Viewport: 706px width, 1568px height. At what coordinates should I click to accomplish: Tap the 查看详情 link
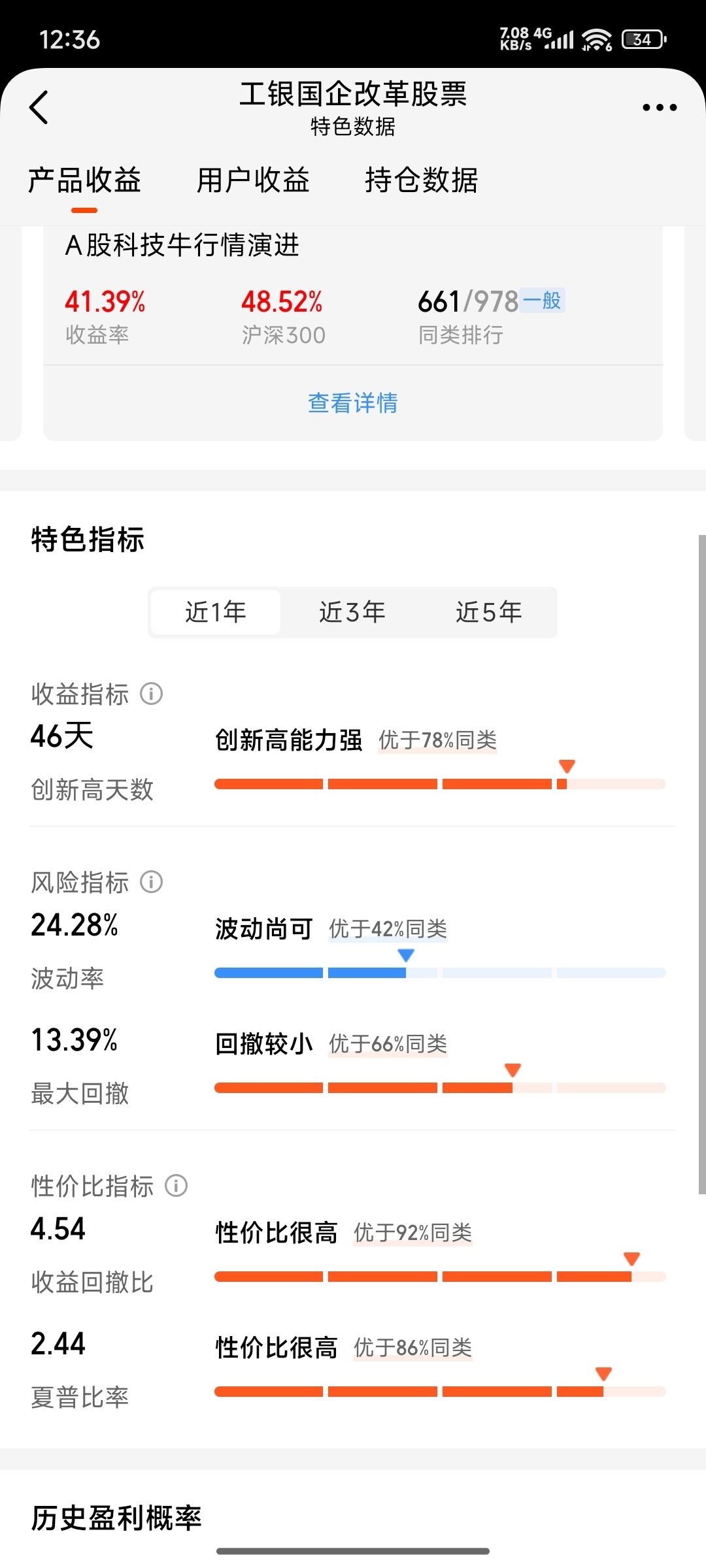[352, 403]
